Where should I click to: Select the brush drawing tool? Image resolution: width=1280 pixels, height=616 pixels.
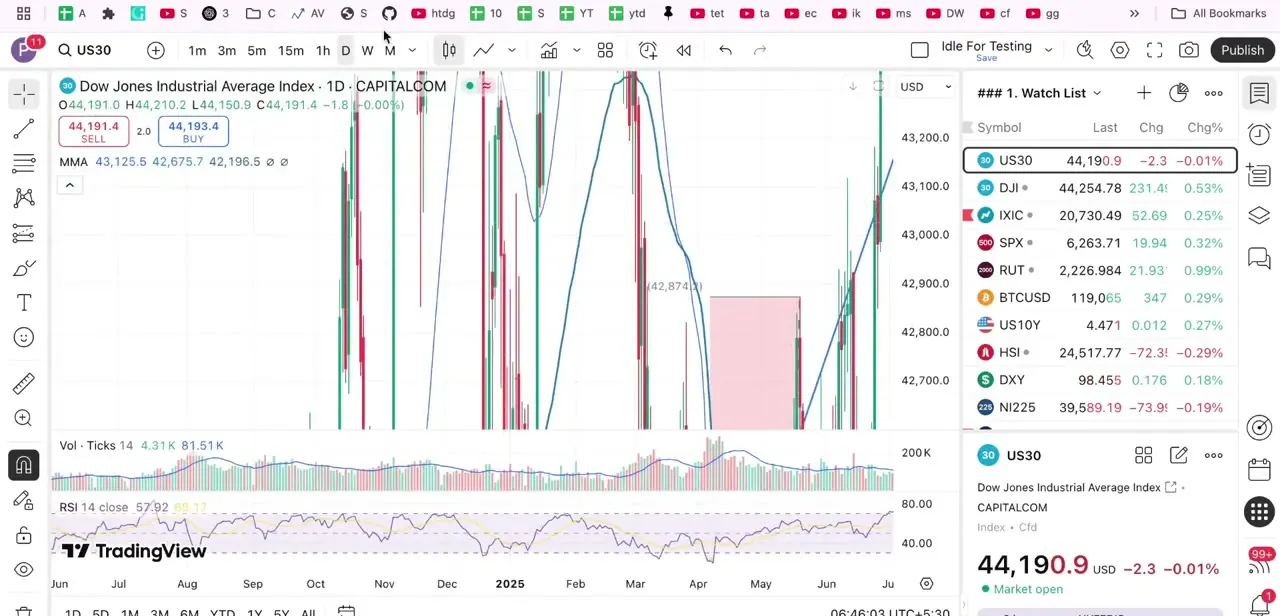(x=24, y=268)
